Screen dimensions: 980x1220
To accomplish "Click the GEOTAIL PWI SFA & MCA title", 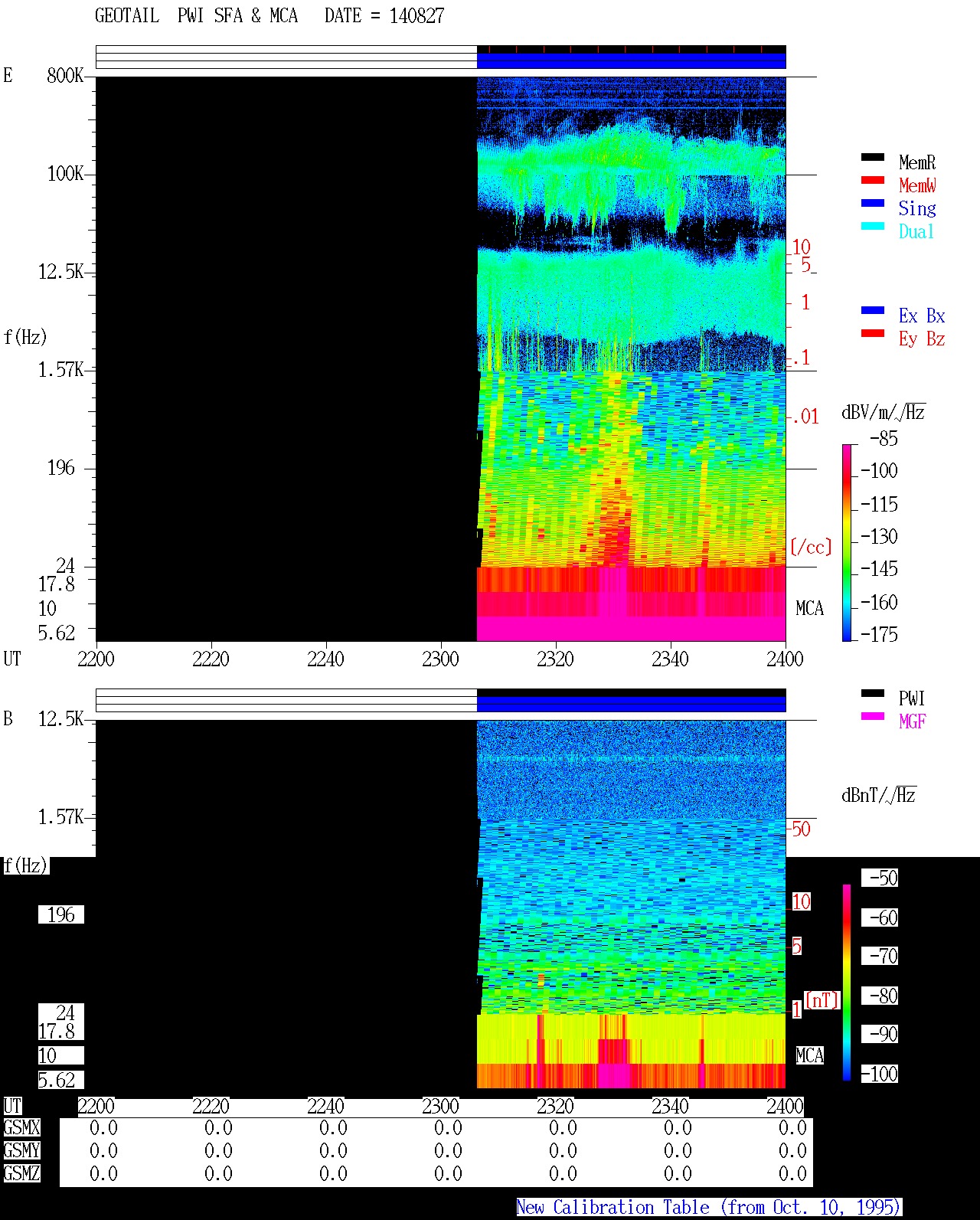I will [x=196, y=16].
